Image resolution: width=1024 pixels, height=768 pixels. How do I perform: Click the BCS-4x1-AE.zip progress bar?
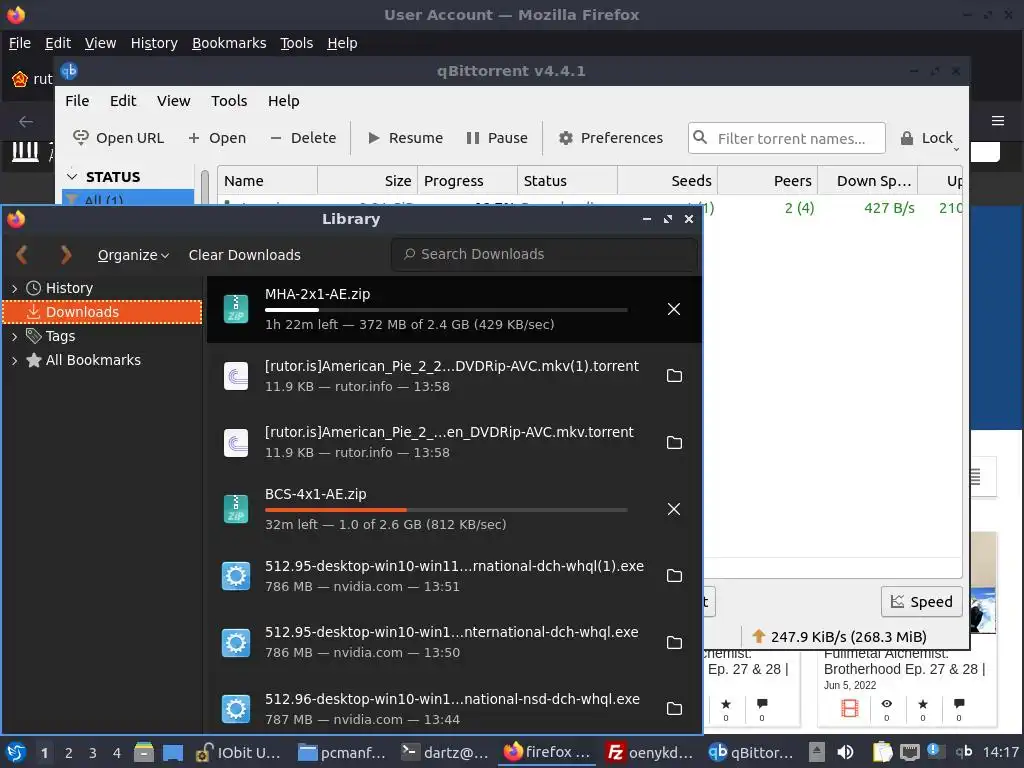(446, 509)
